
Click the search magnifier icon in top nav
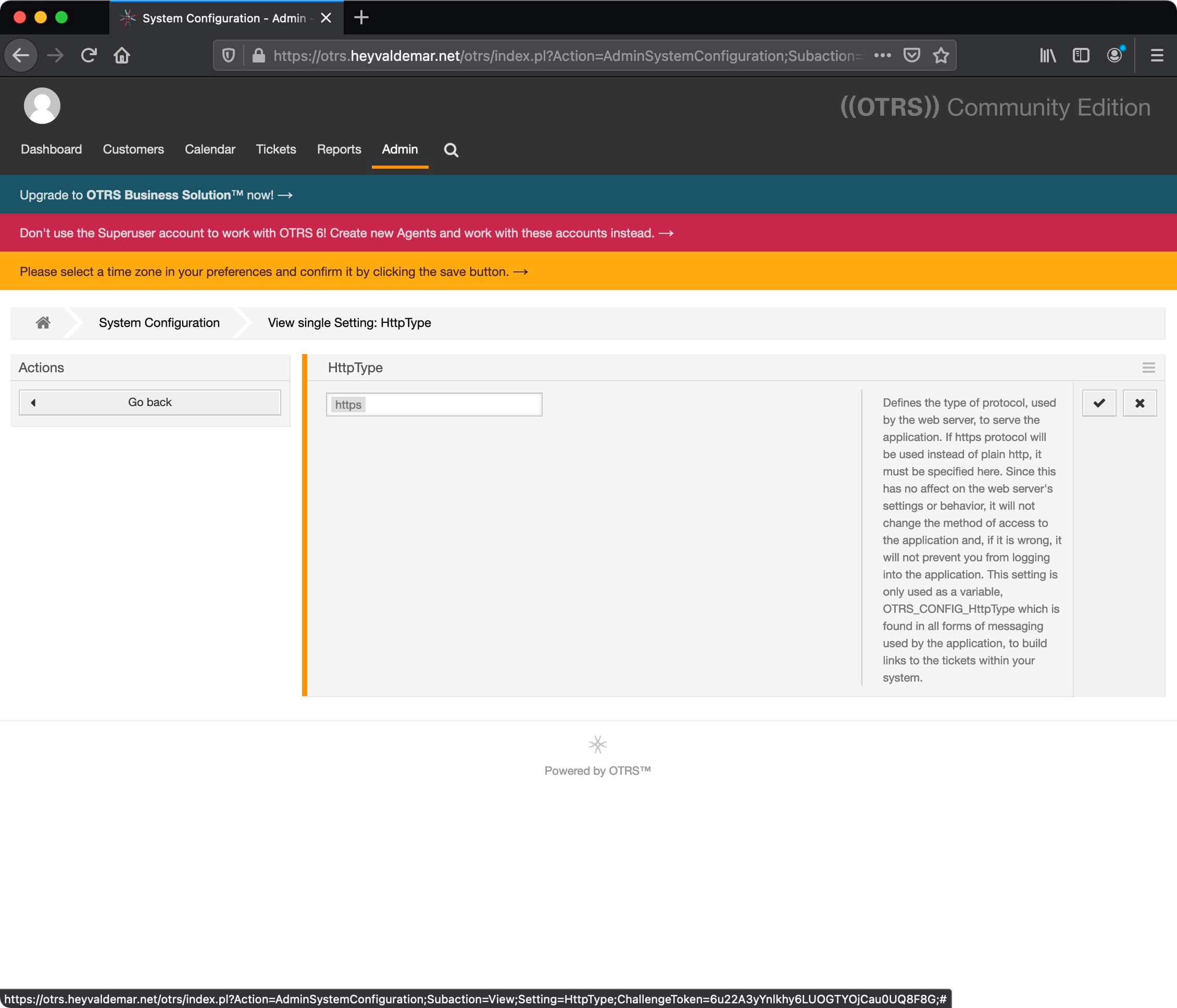click(452, 149)
